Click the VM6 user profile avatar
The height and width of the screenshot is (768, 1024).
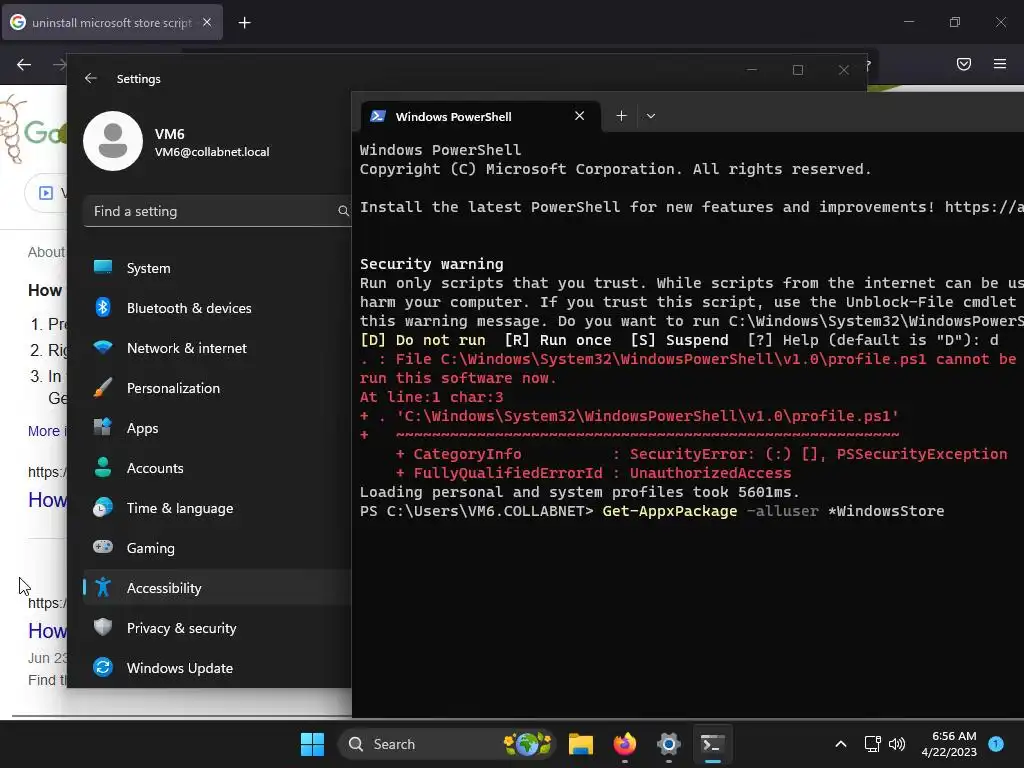113,141
